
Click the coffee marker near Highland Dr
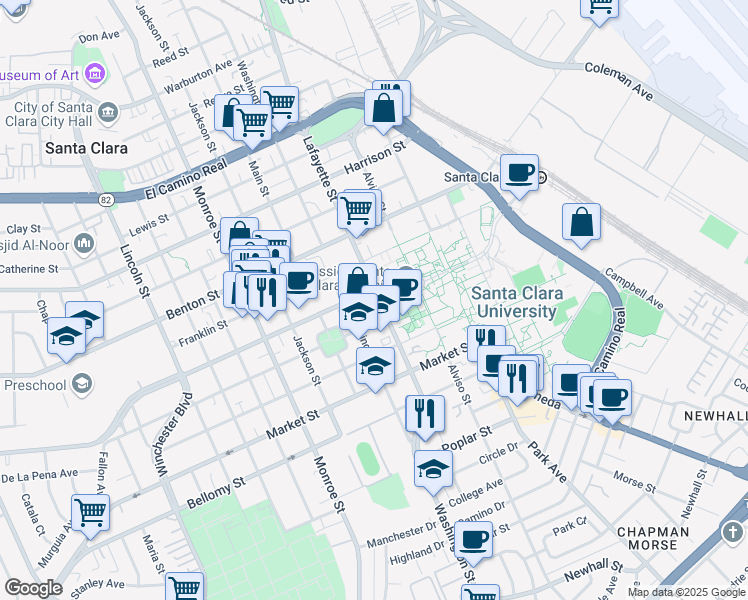tap(473, 541)
